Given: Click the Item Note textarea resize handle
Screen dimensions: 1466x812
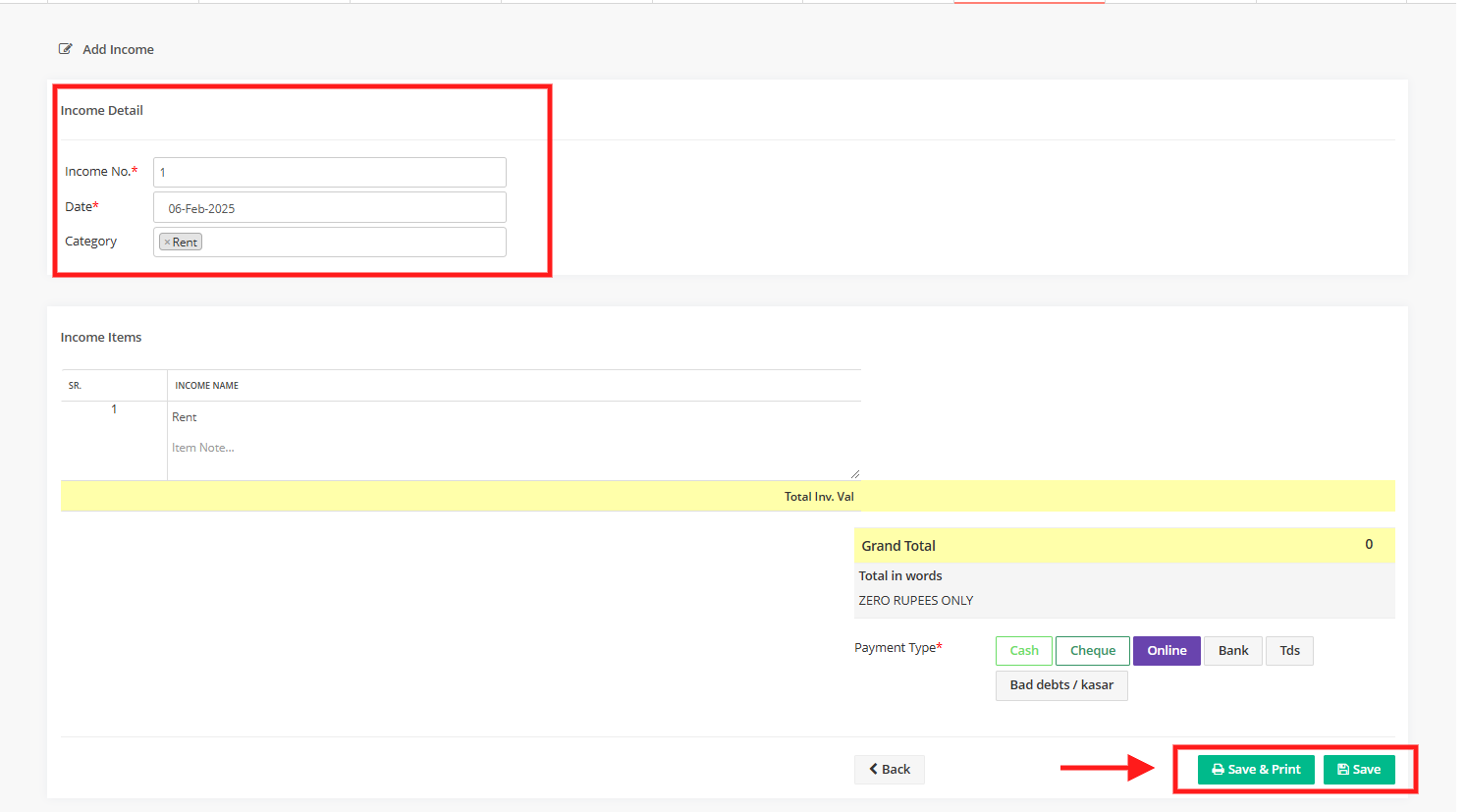Looking at the screenshot, I should [x=854, y=474].
